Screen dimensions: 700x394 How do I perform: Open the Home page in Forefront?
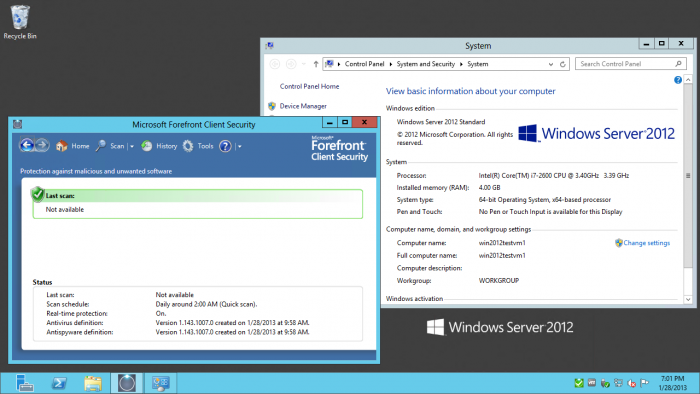tap(72, 146)
